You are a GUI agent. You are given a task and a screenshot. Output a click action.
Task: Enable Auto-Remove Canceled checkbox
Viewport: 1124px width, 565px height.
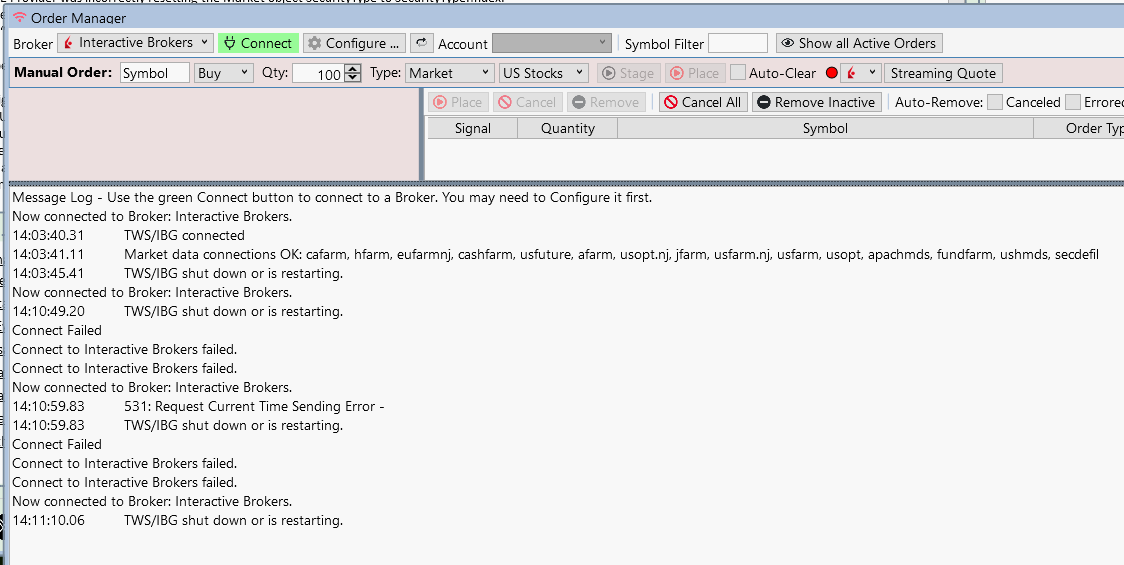pos(995,102)
